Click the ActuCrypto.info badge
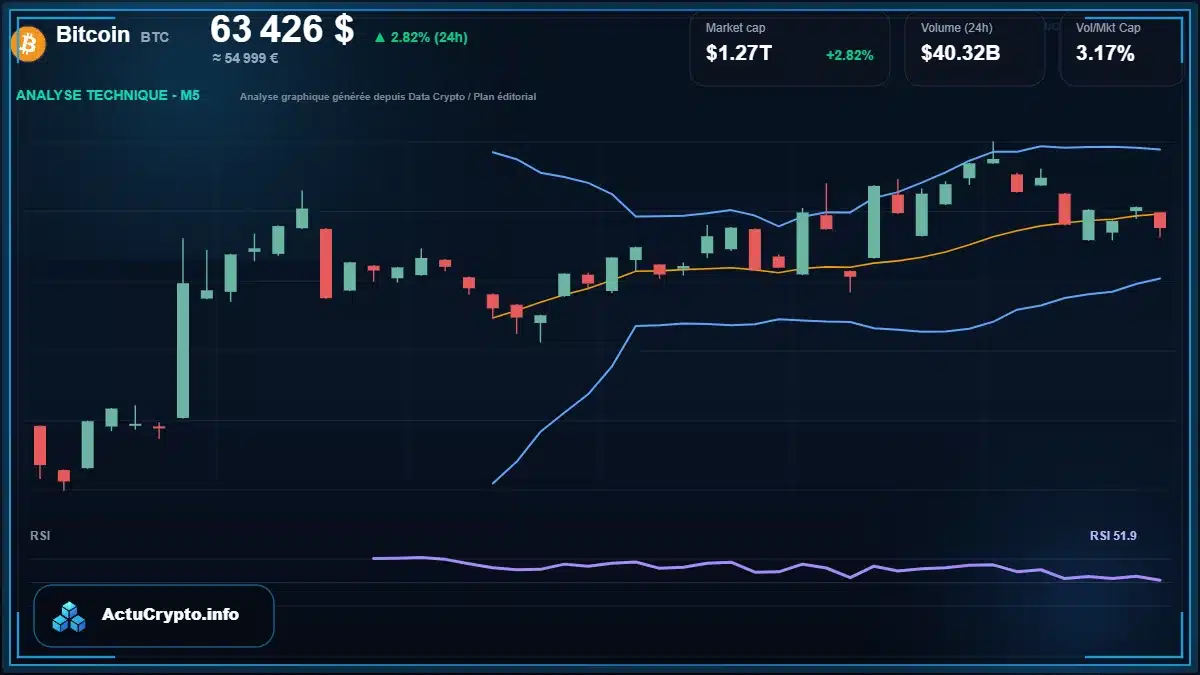1200x675 pixels. pos(154,615)
